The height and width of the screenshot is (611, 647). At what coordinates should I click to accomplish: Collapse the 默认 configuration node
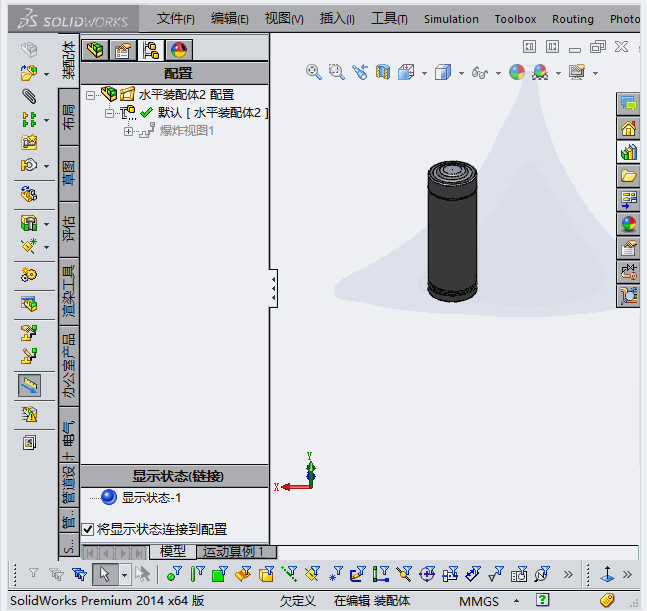pyautogui.click(x=109, y=113)
